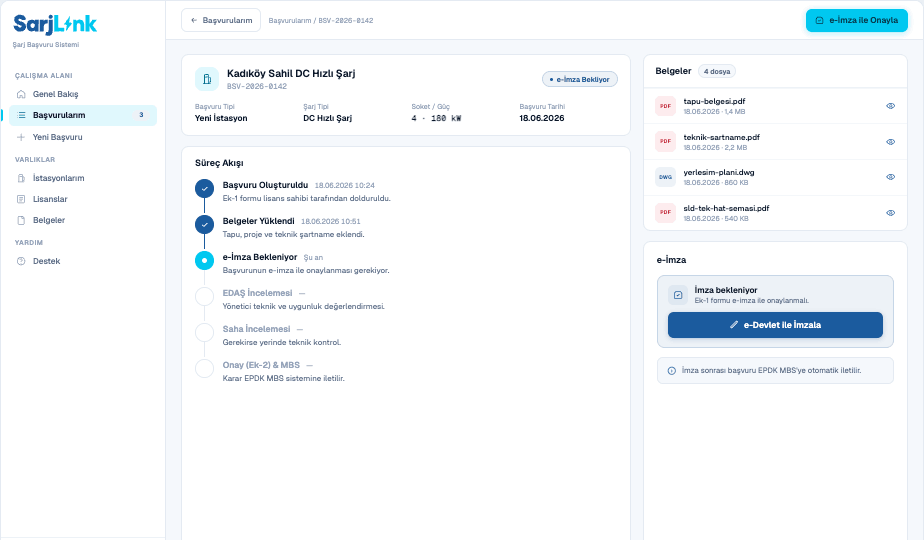The image size is (924, 540).
Task: Click the Lisanslar icon
Action: tap(21, 199)
